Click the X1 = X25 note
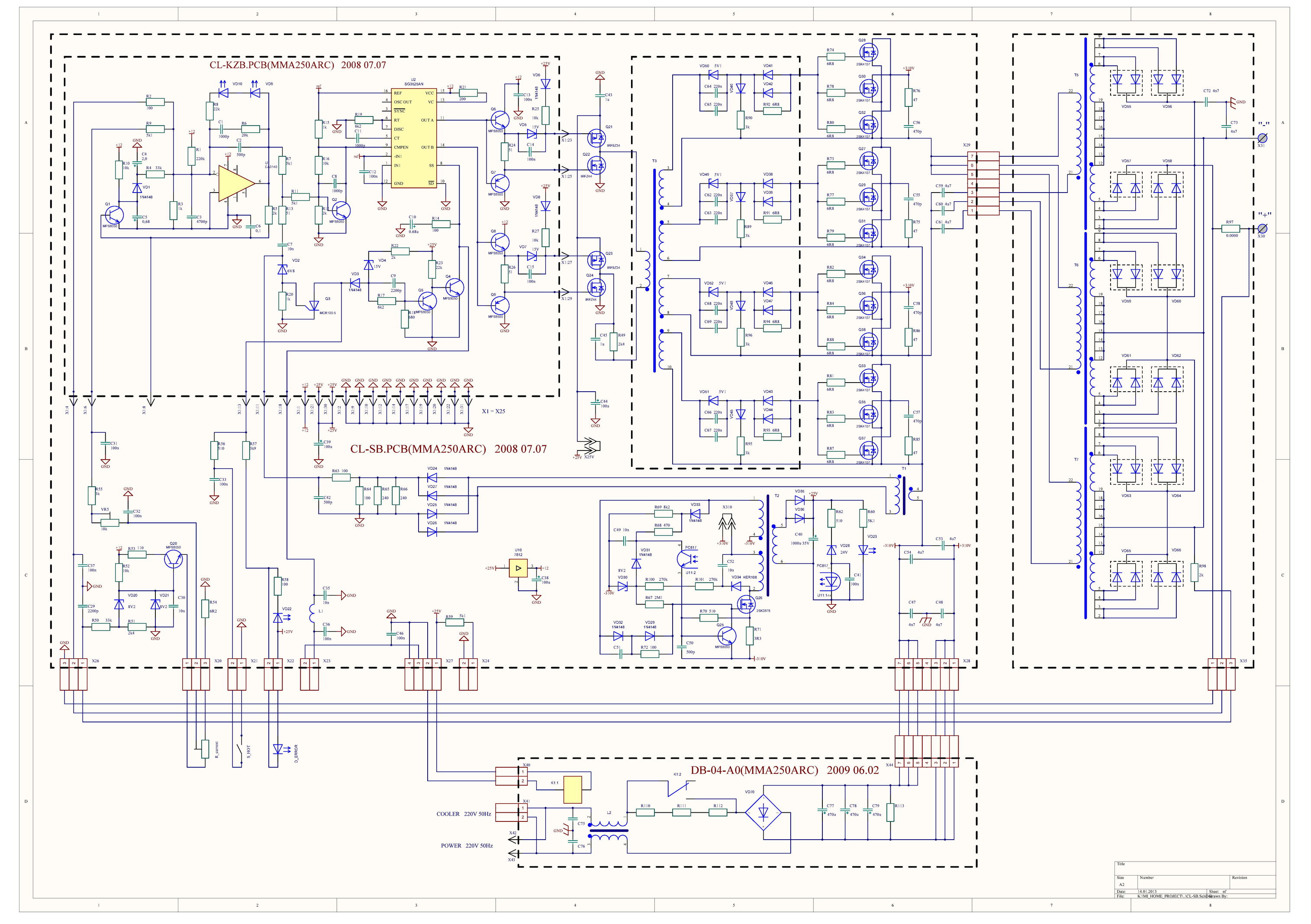The height and width of the screenshot is (924, 1311). point(493,411)
